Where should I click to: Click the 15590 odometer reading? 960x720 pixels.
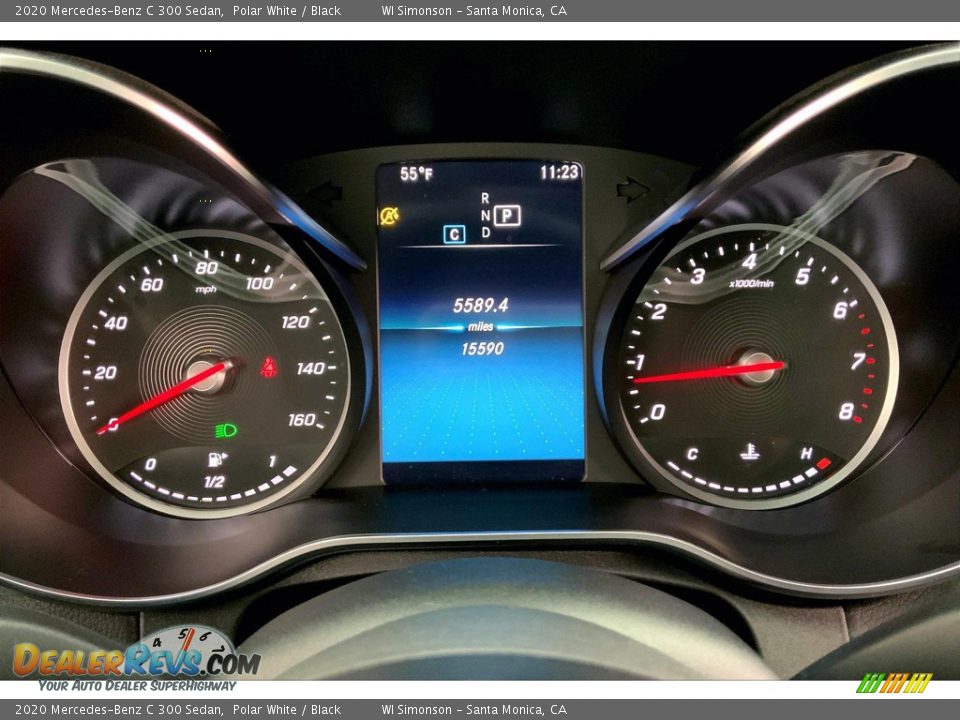(481, 349)
